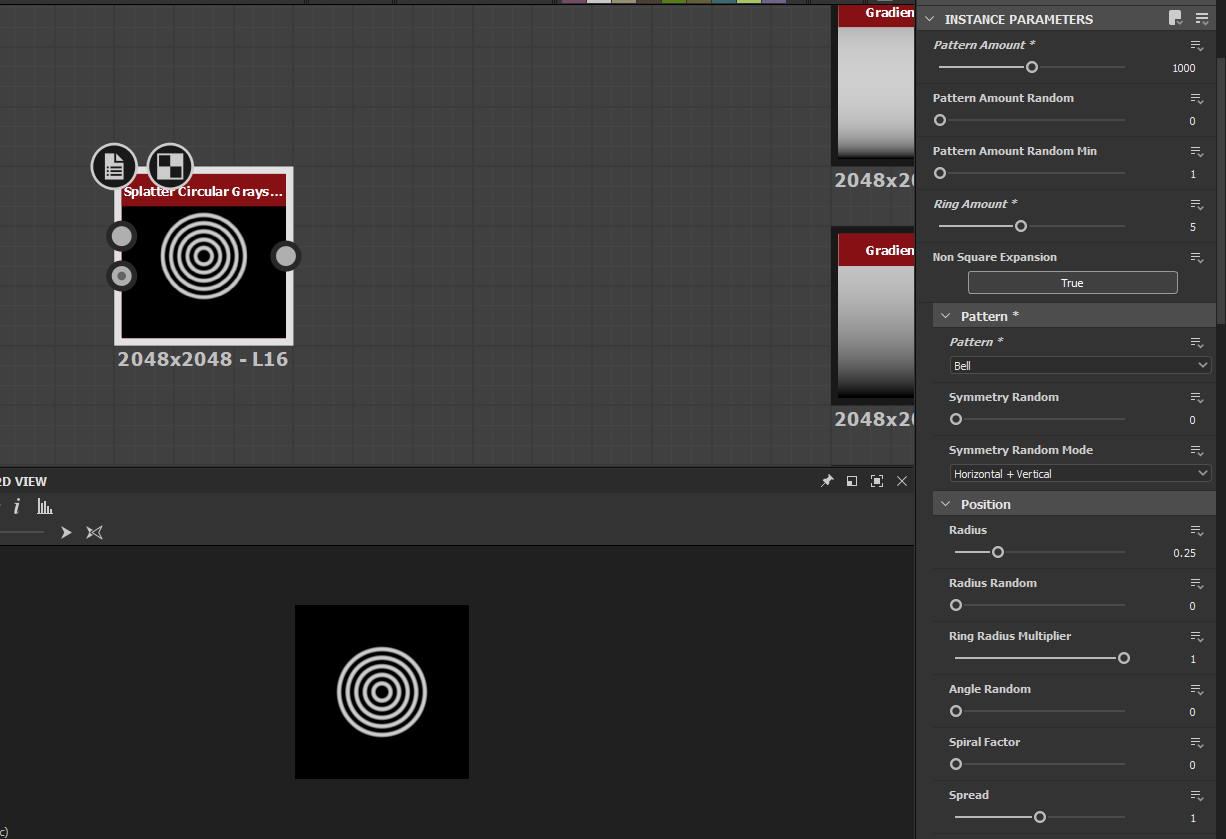The height and width of the screenshot is (839, 1226).
Task: Click the lower input connector of the Splatter node
Action: pos(121,276)
